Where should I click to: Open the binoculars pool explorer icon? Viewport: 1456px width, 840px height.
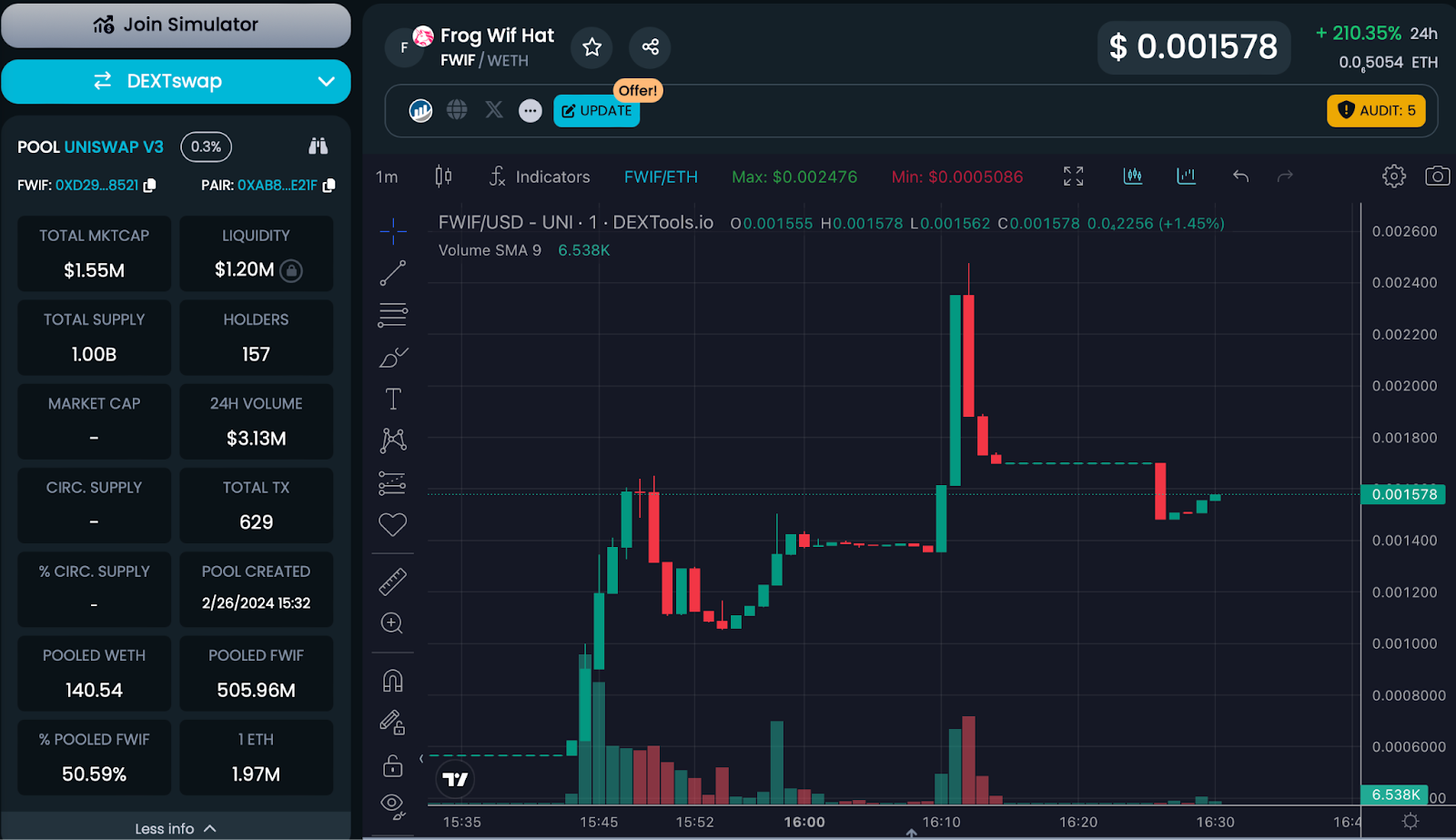pyautogui.click(x=318, y=147)
